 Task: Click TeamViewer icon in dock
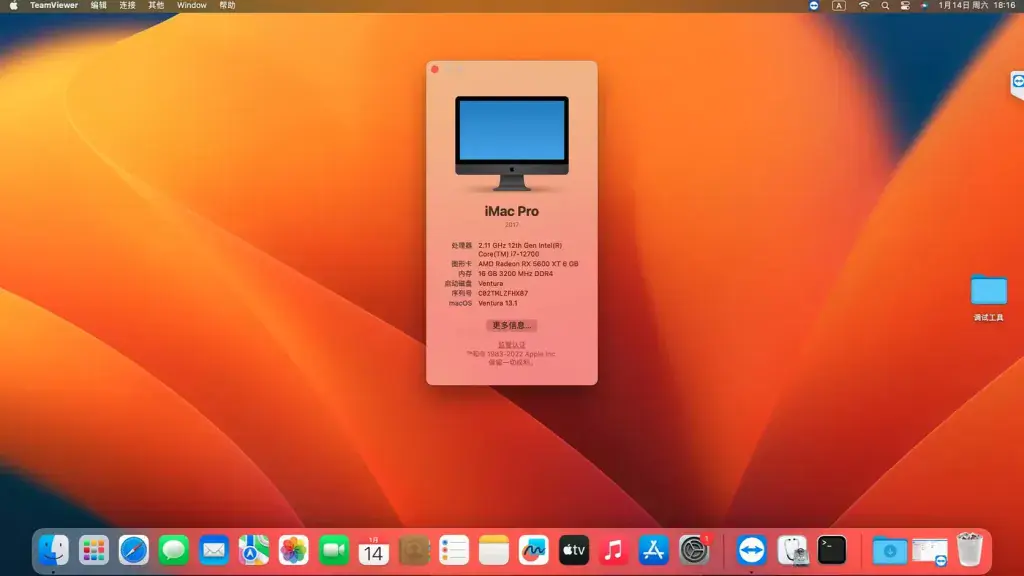752,550
